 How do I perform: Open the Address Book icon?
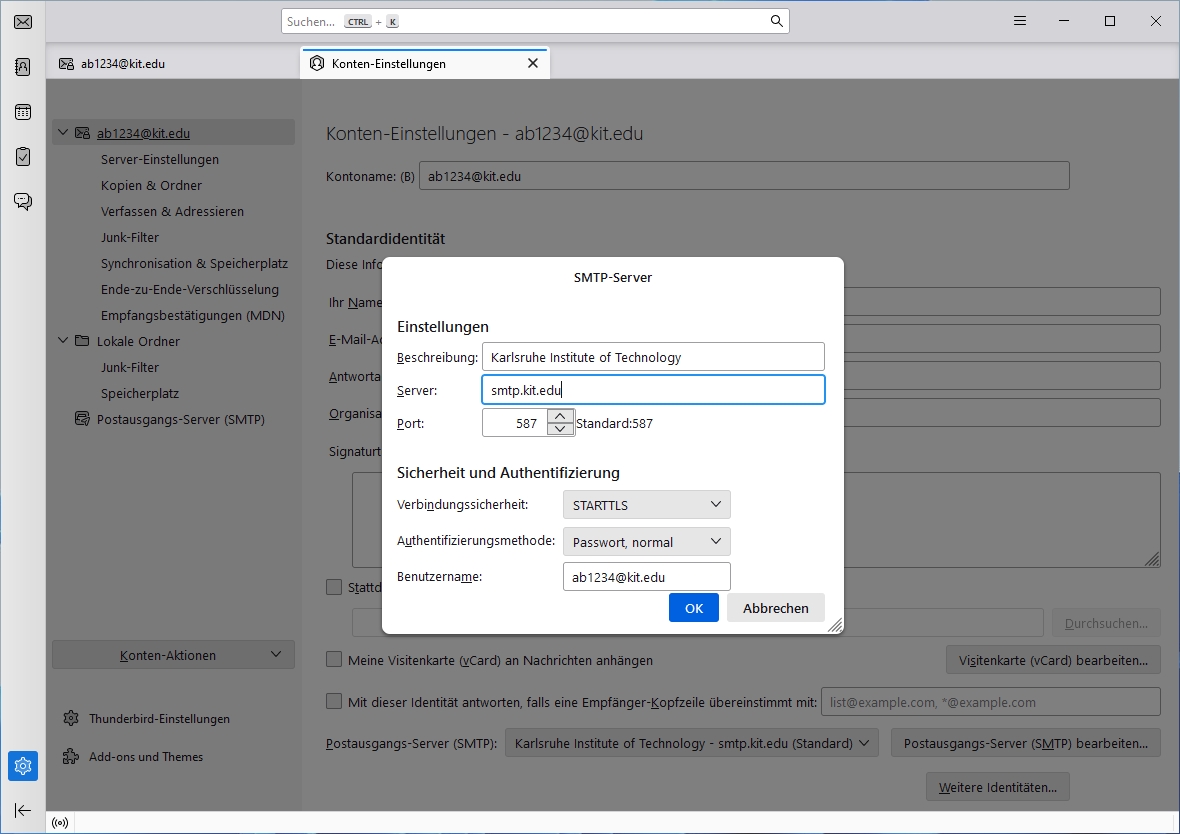[x=22, y=67]
